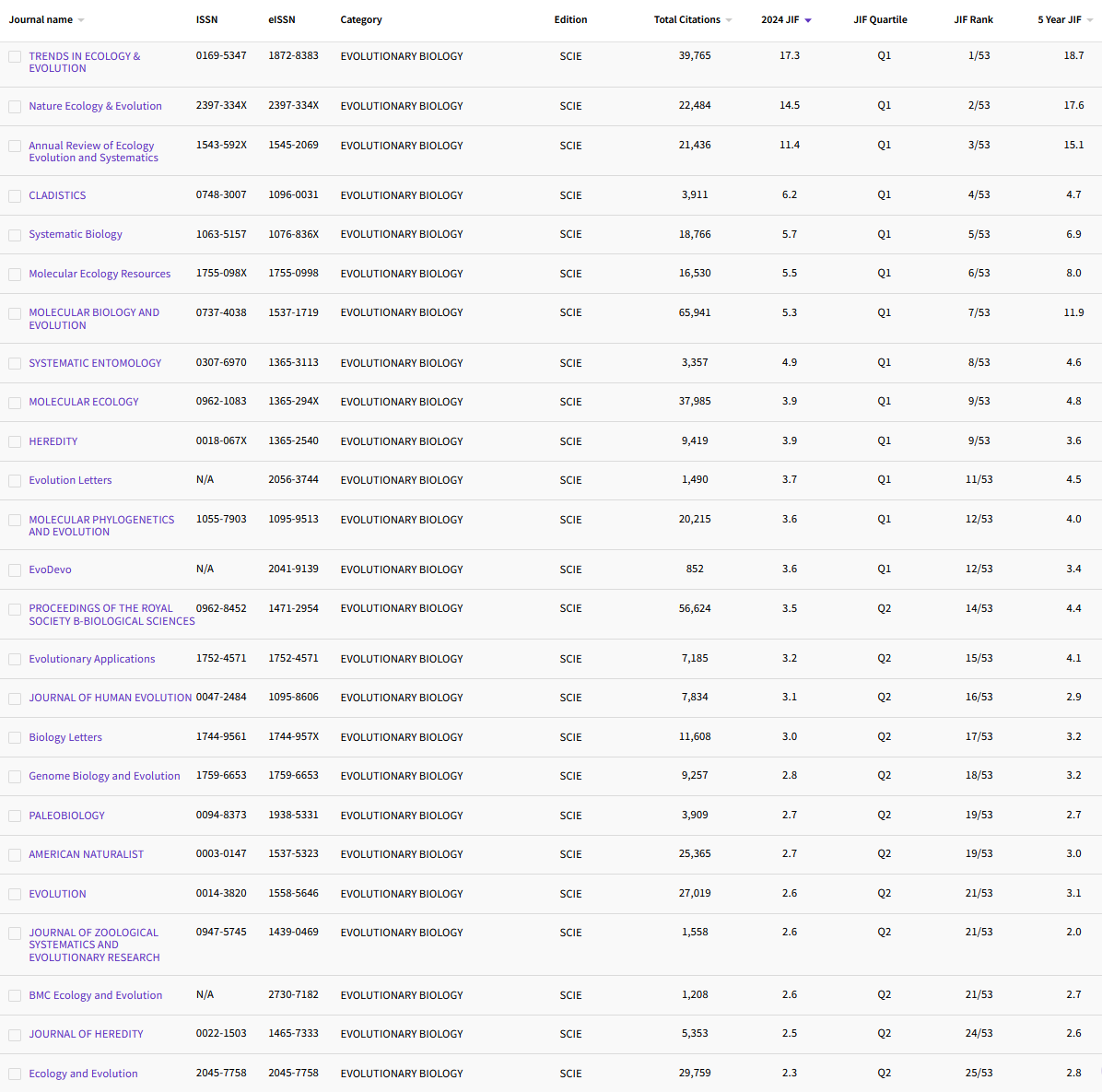
Task: Click the JIF Rank column header
Action: tap(973, 19)
